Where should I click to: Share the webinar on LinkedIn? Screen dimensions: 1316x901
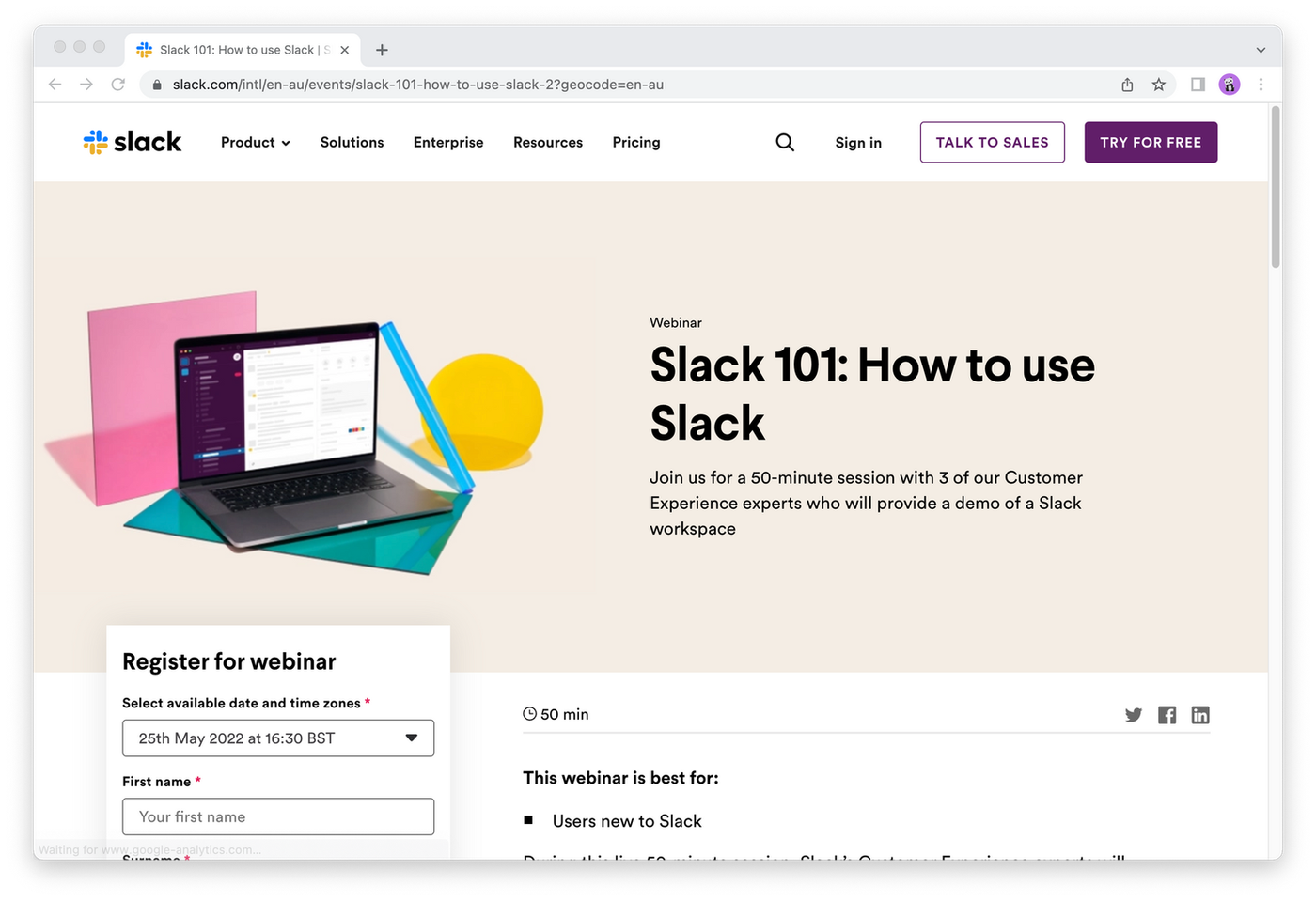coord(1200,715)
